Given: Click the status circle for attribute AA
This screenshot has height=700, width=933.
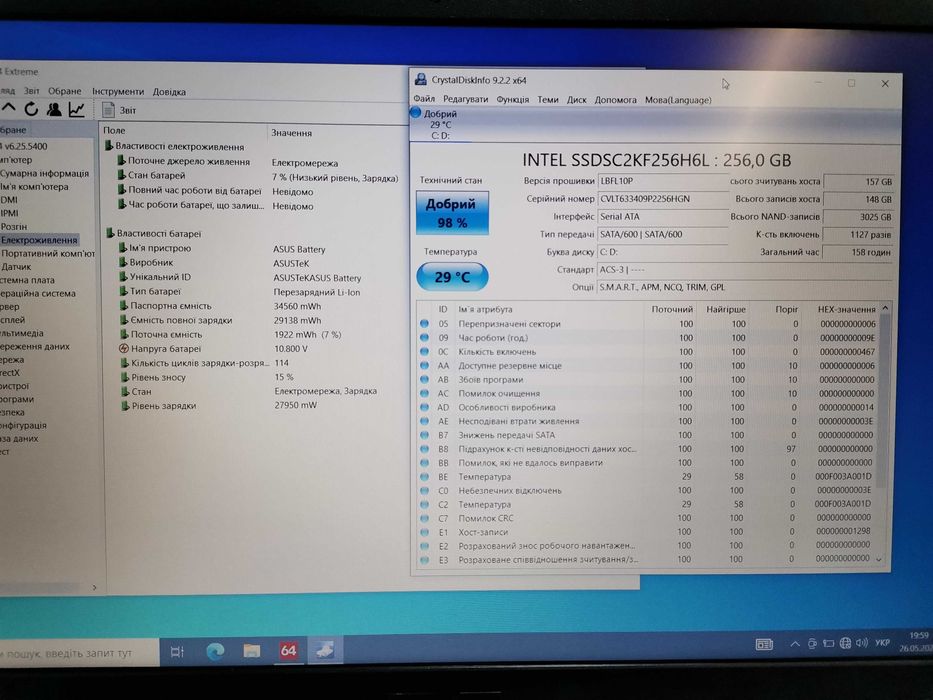Looking at the screenshot, I should pos(424,365).
